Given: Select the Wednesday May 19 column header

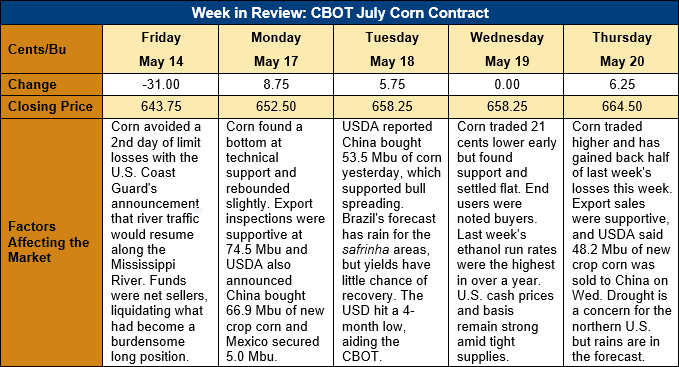Looking at the screenshot, I should (506, 49).
